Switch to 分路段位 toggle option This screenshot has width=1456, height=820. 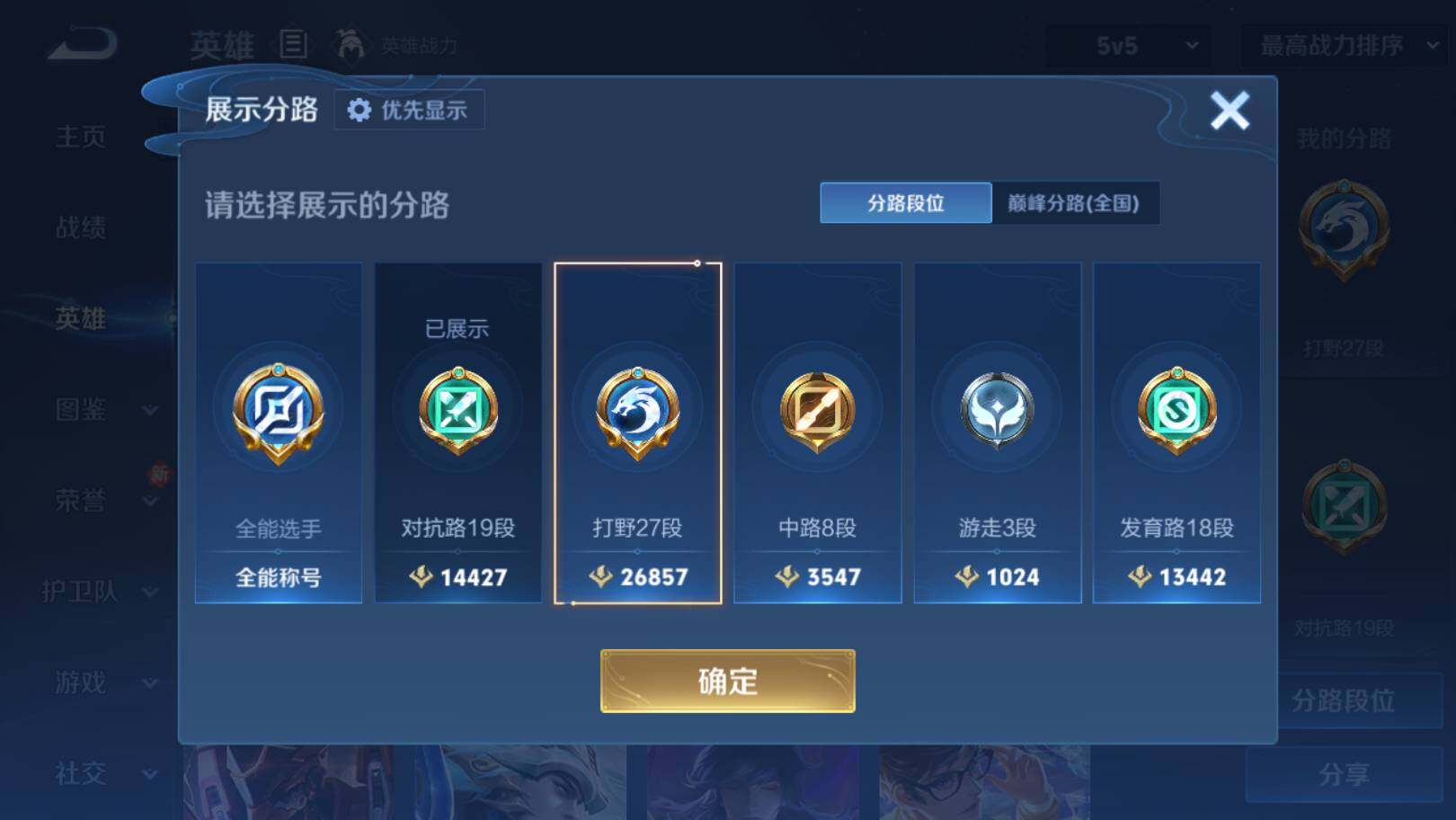[905, 203]
